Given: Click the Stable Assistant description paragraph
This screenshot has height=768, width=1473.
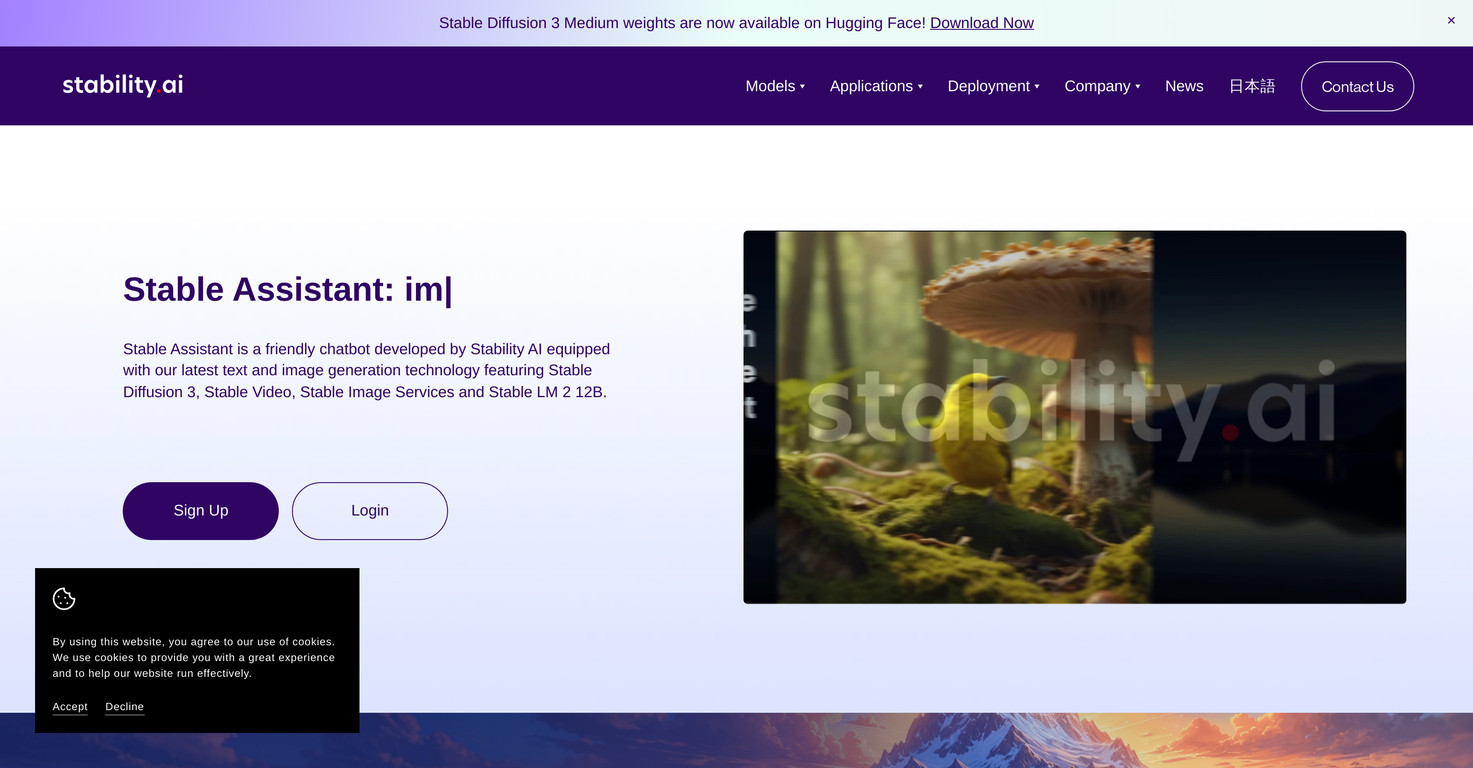Looking at the screenshot, I should pyautogui.click(x=366, y=370).
